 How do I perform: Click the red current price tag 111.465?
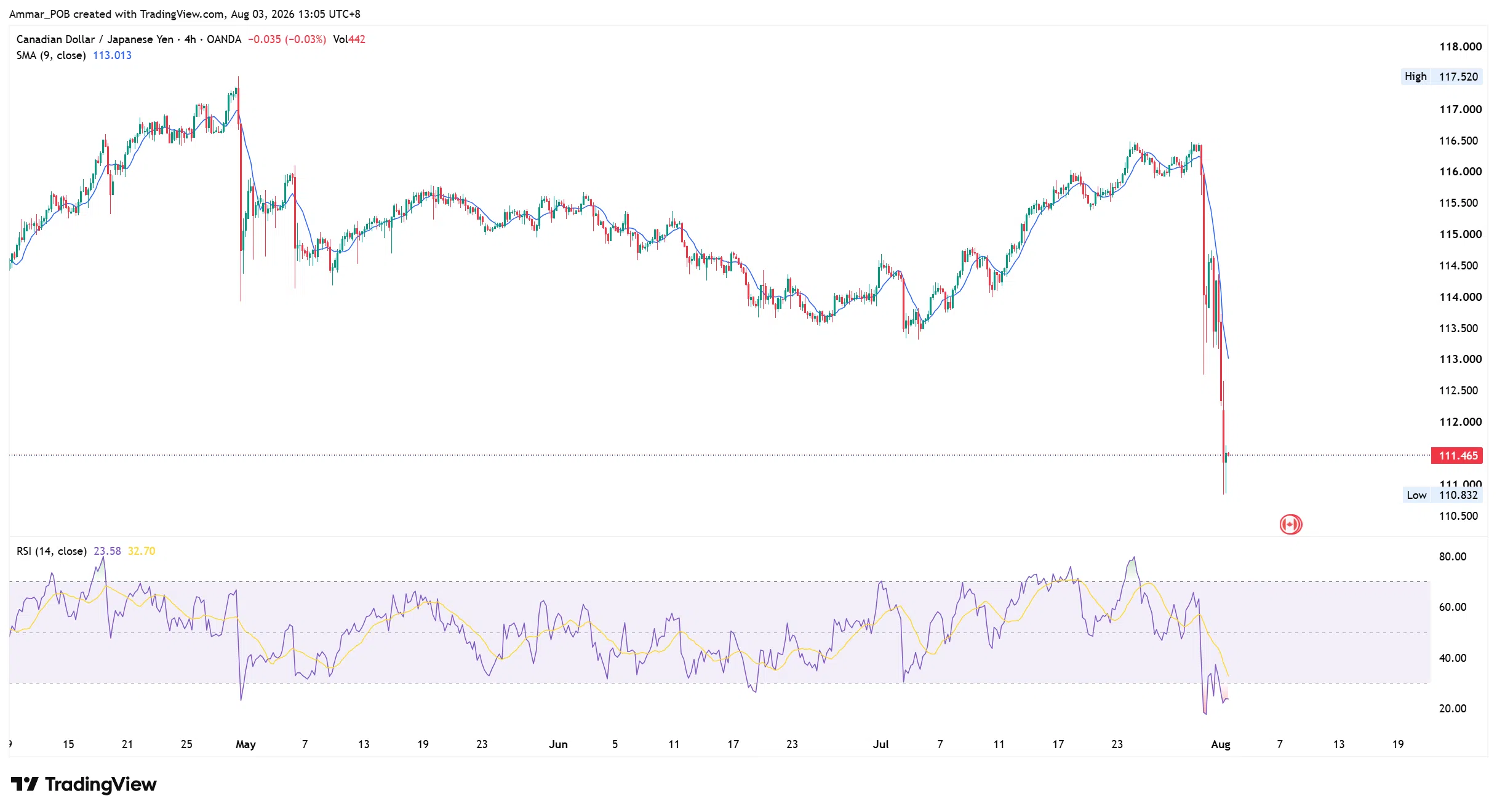click(1458, 456)
